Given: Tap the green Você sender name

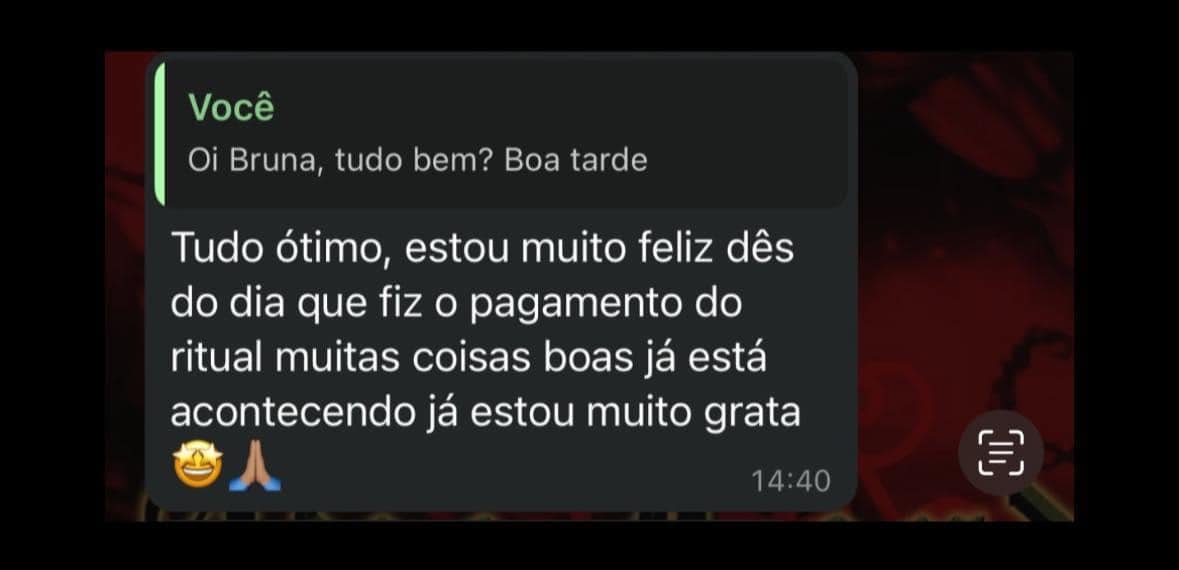Looking at the screenshot, I should pos(231,108).
